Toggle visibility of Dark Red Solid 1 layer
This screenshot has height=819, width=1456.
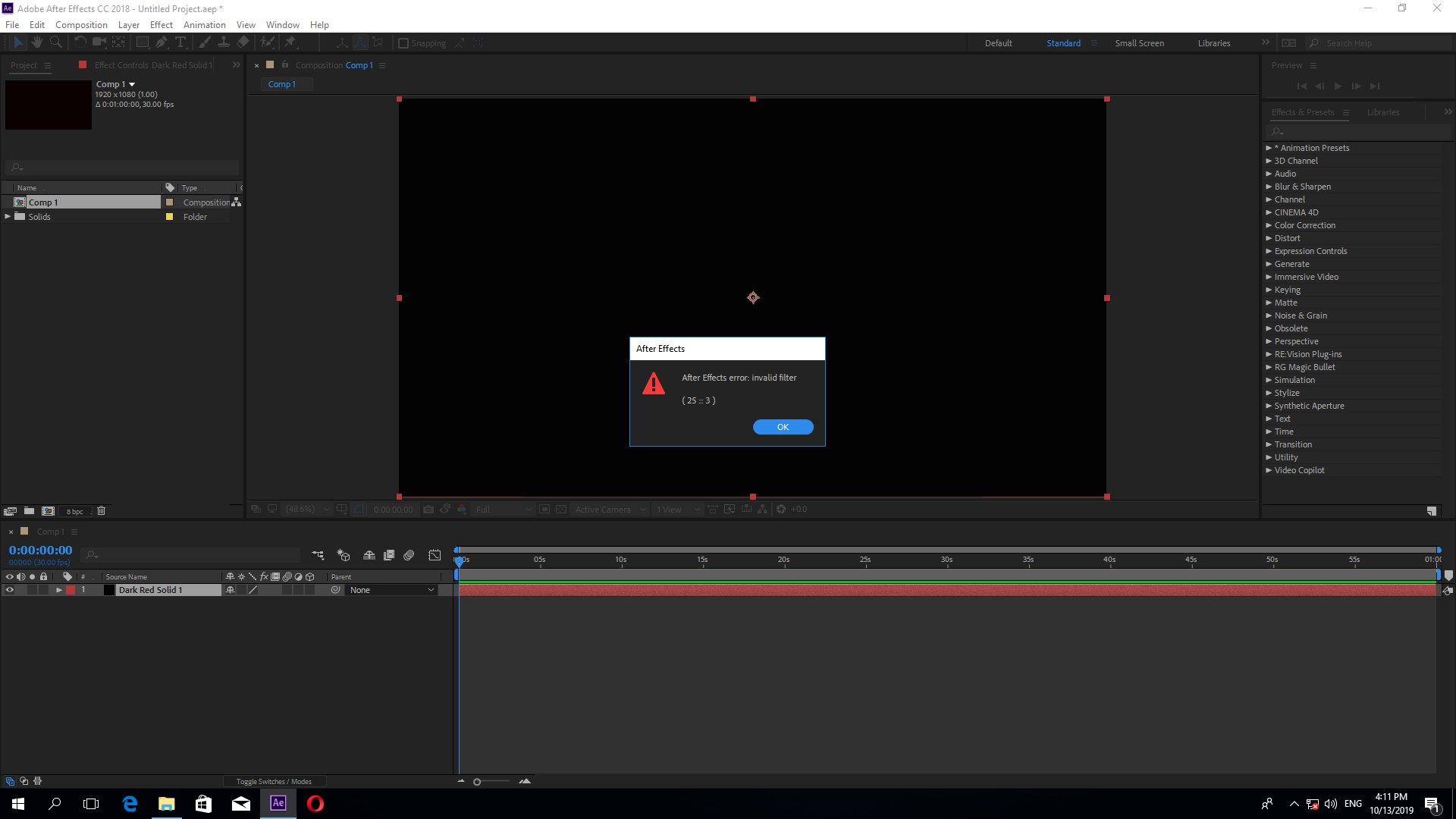point(8,590)
